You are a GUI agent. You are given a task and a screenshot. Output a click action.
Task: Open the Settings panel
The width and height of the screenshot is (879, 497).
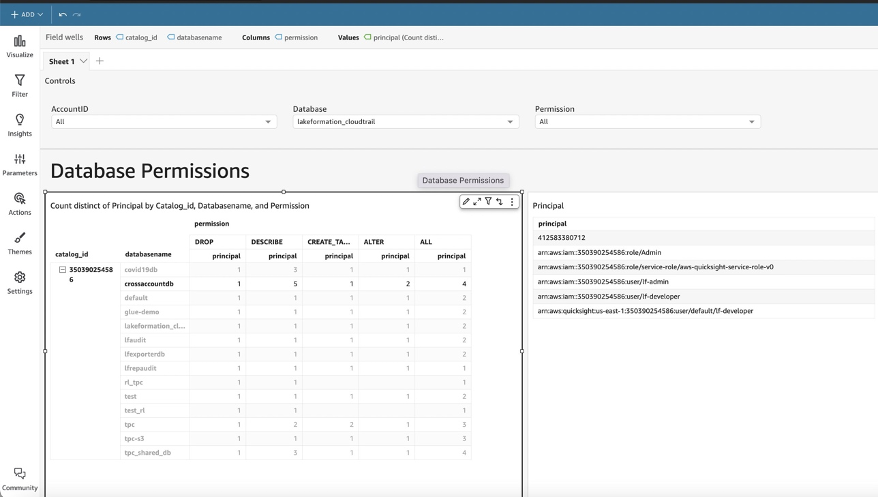pos(20,283)
